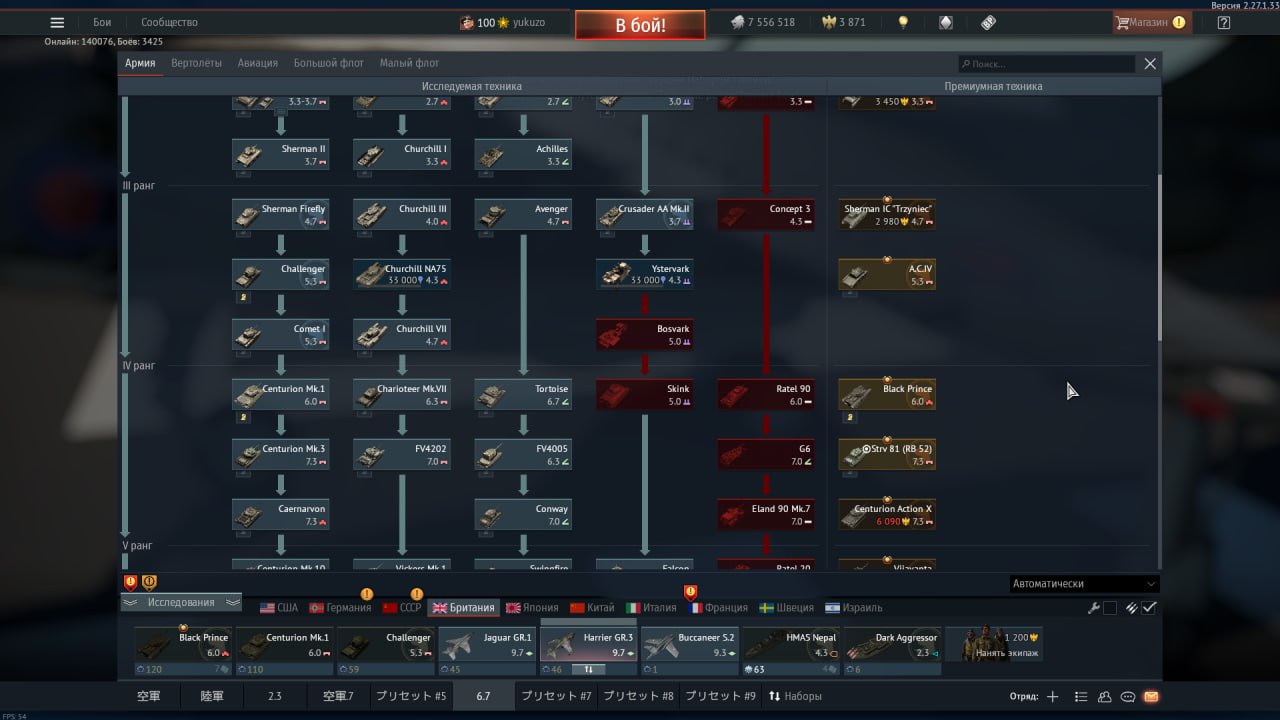Select the Италия nation
The image size is (1280, 720).
(651, 607)
